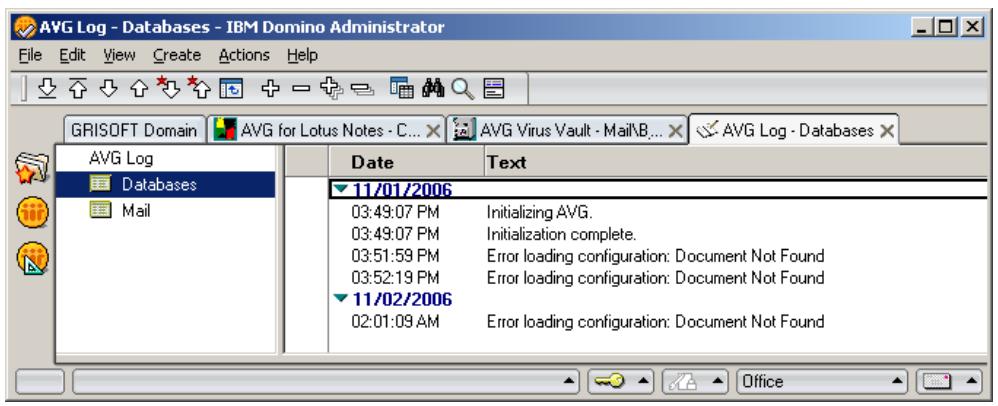The image size is (998, 406).
Task: Click the Mail view icon in navigator
Action: click(x=101, y=210)
